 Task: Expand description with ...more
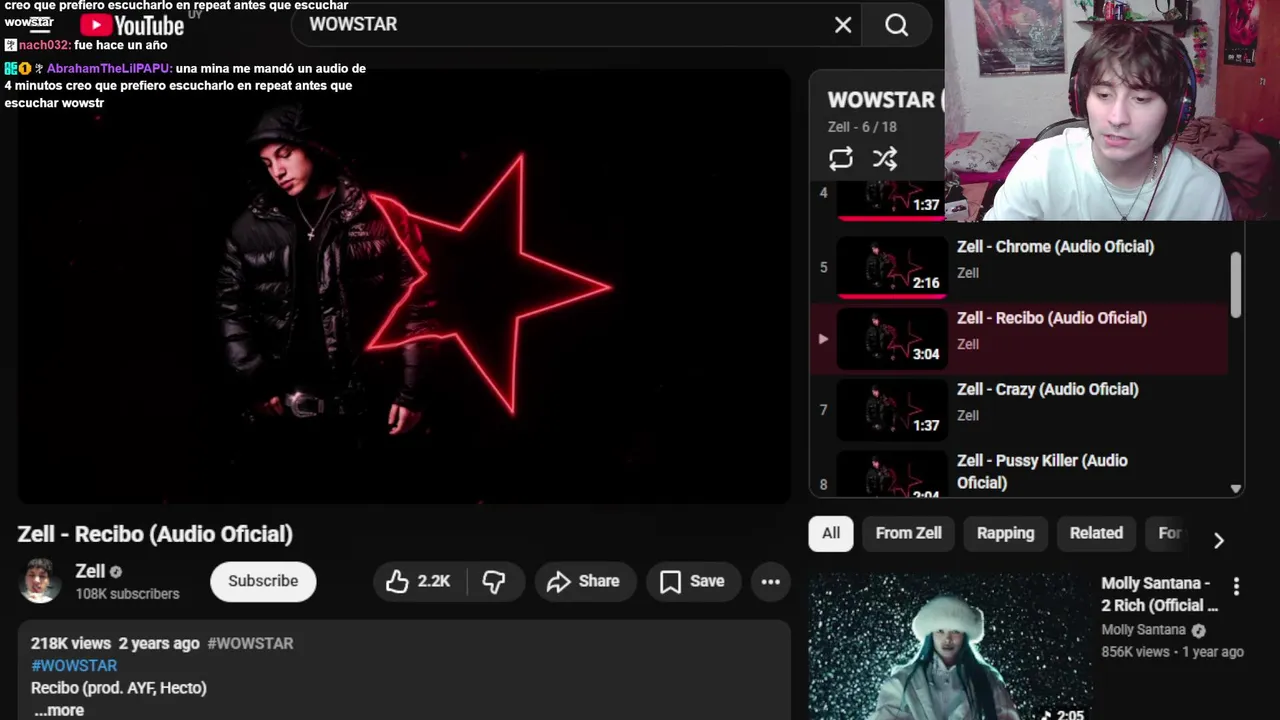pos(59,710)
